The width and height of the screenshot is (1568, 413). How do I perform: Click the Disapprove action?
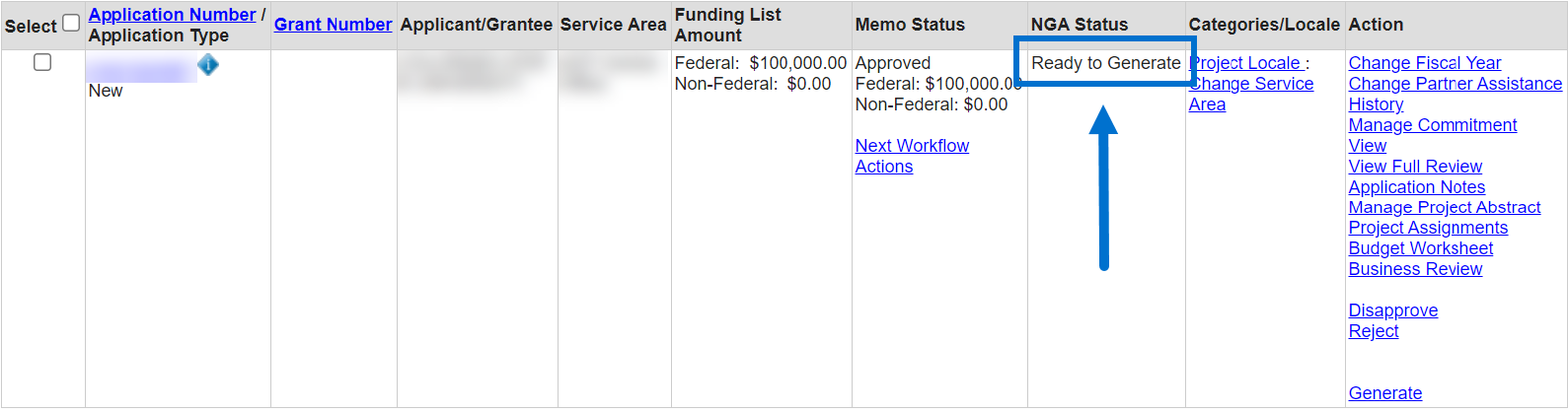pyautogui.click(x=1392, y=310)
